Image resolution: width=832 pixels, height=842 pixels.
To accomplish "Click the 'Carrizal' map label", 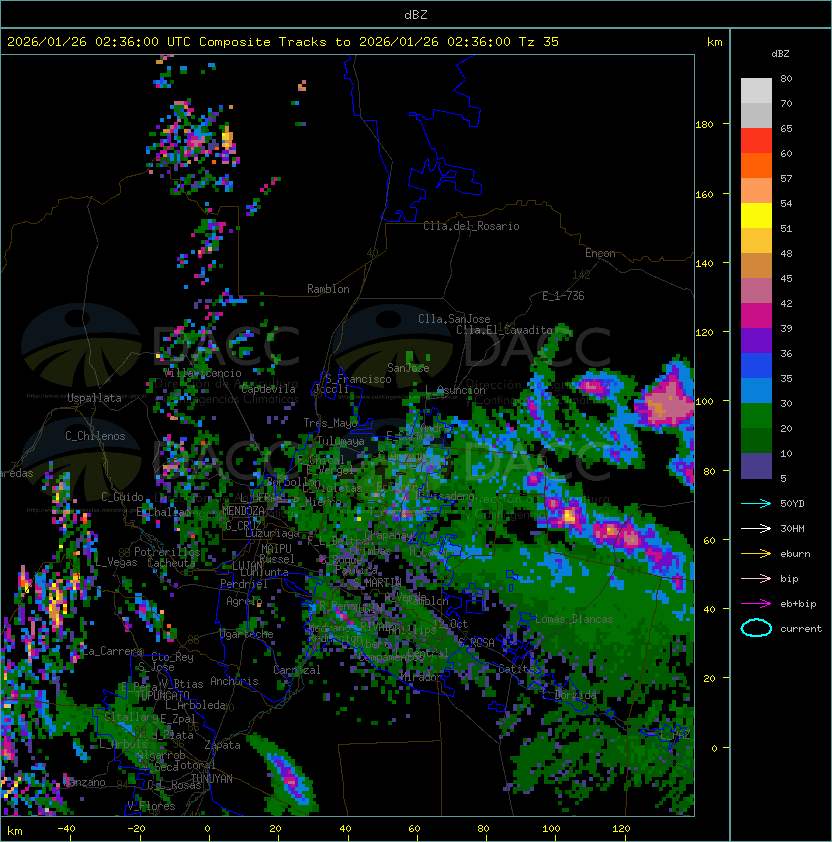I will [297, 670].
